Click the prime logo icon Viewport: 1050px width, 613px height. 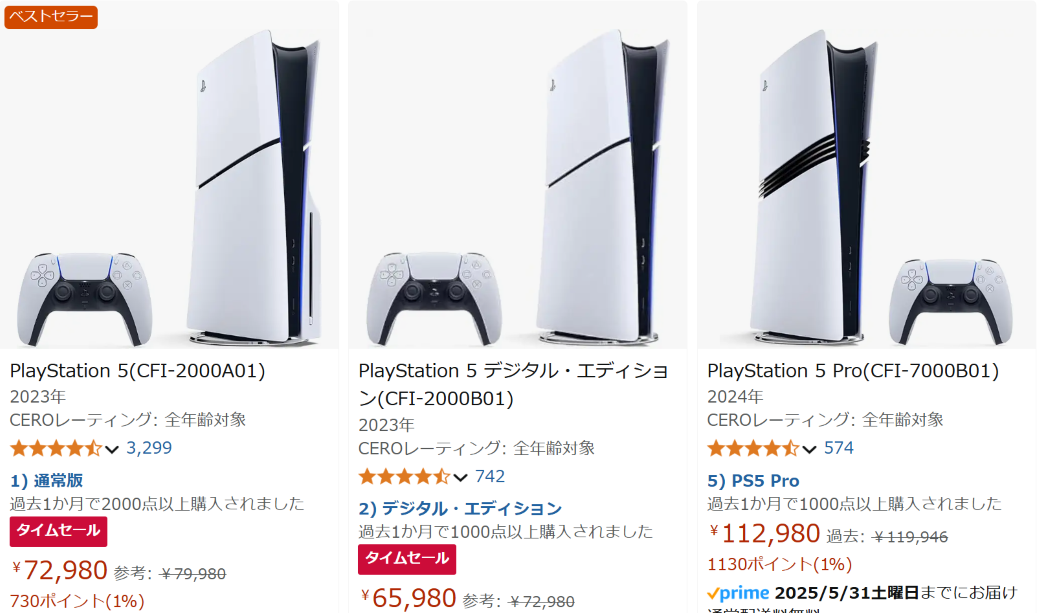(x=738, y=593)
